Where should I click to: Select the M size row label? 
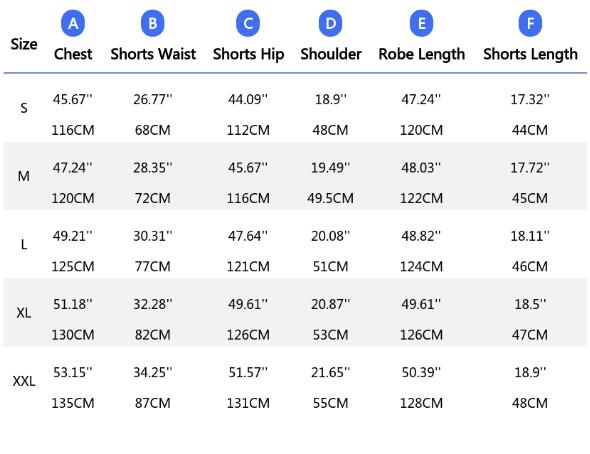click(24, 176)
